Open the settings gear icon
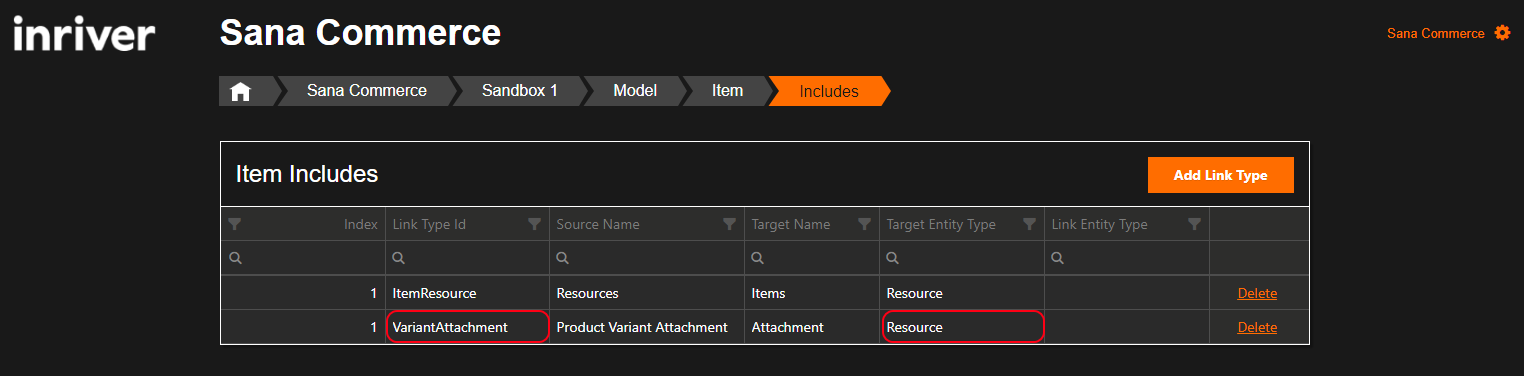This screenshot has width=1524, height=376. [x=1502, y=33]
